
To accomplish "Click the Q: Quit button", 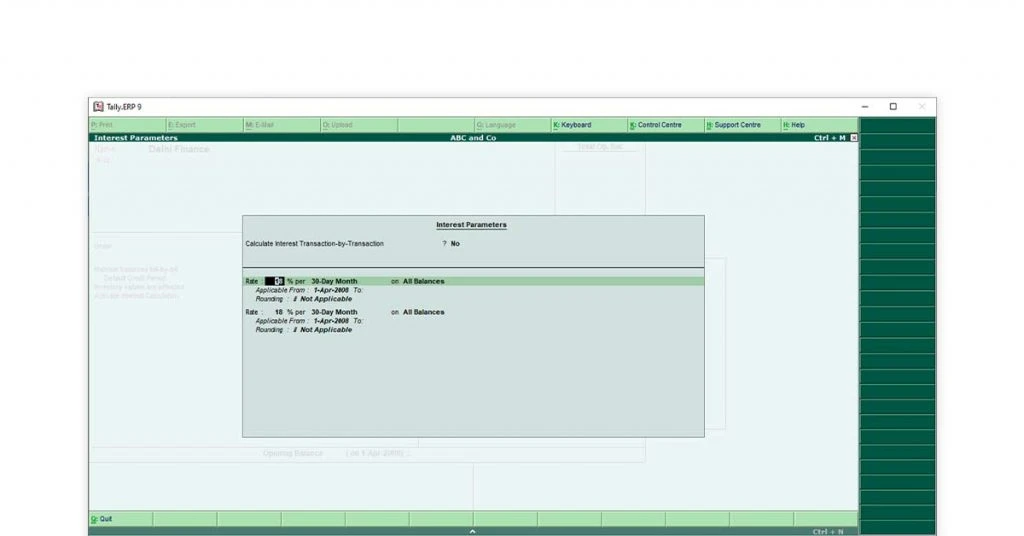I will 121,519.
